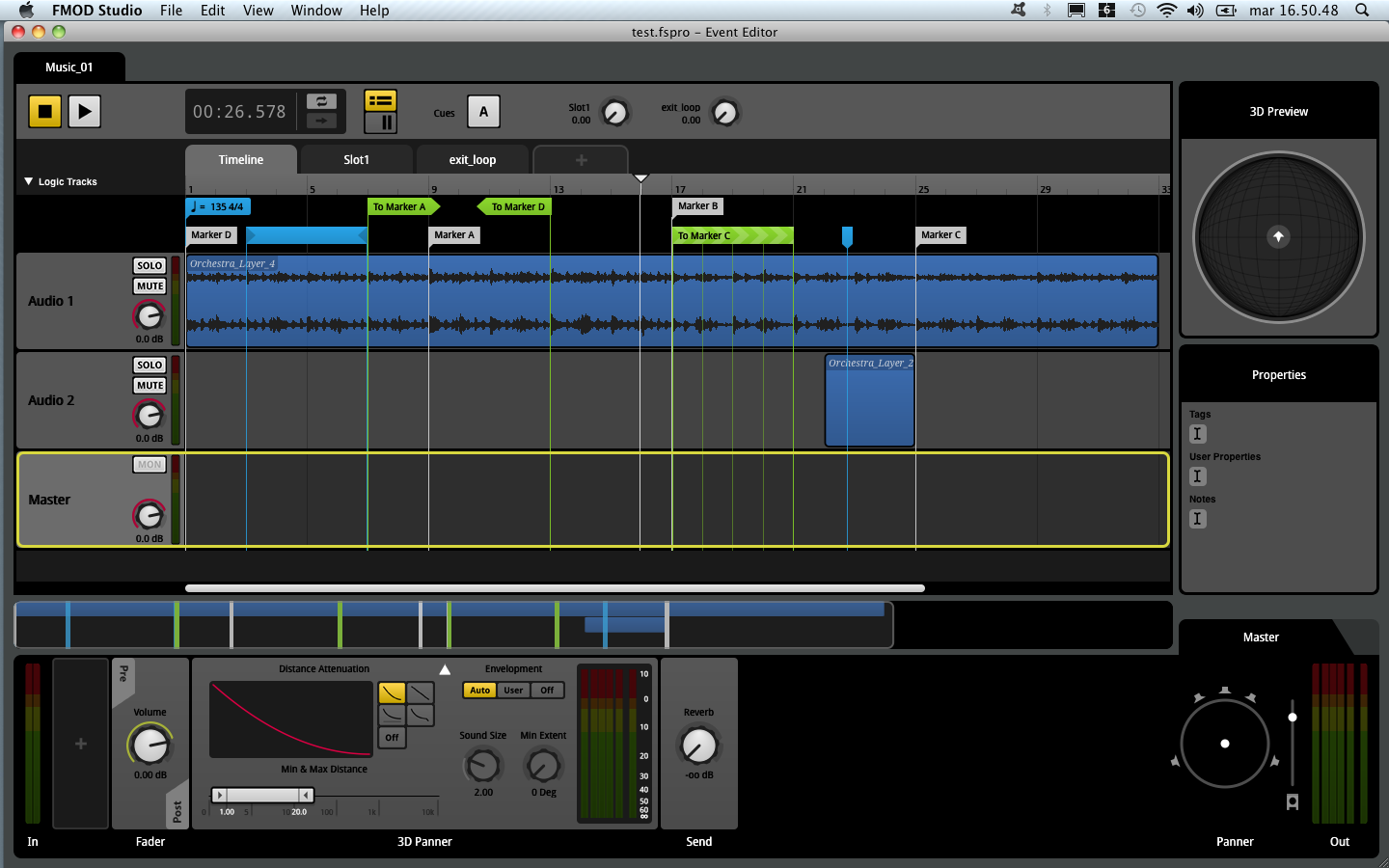Adjust the exit_loop parameter knob

724,113
